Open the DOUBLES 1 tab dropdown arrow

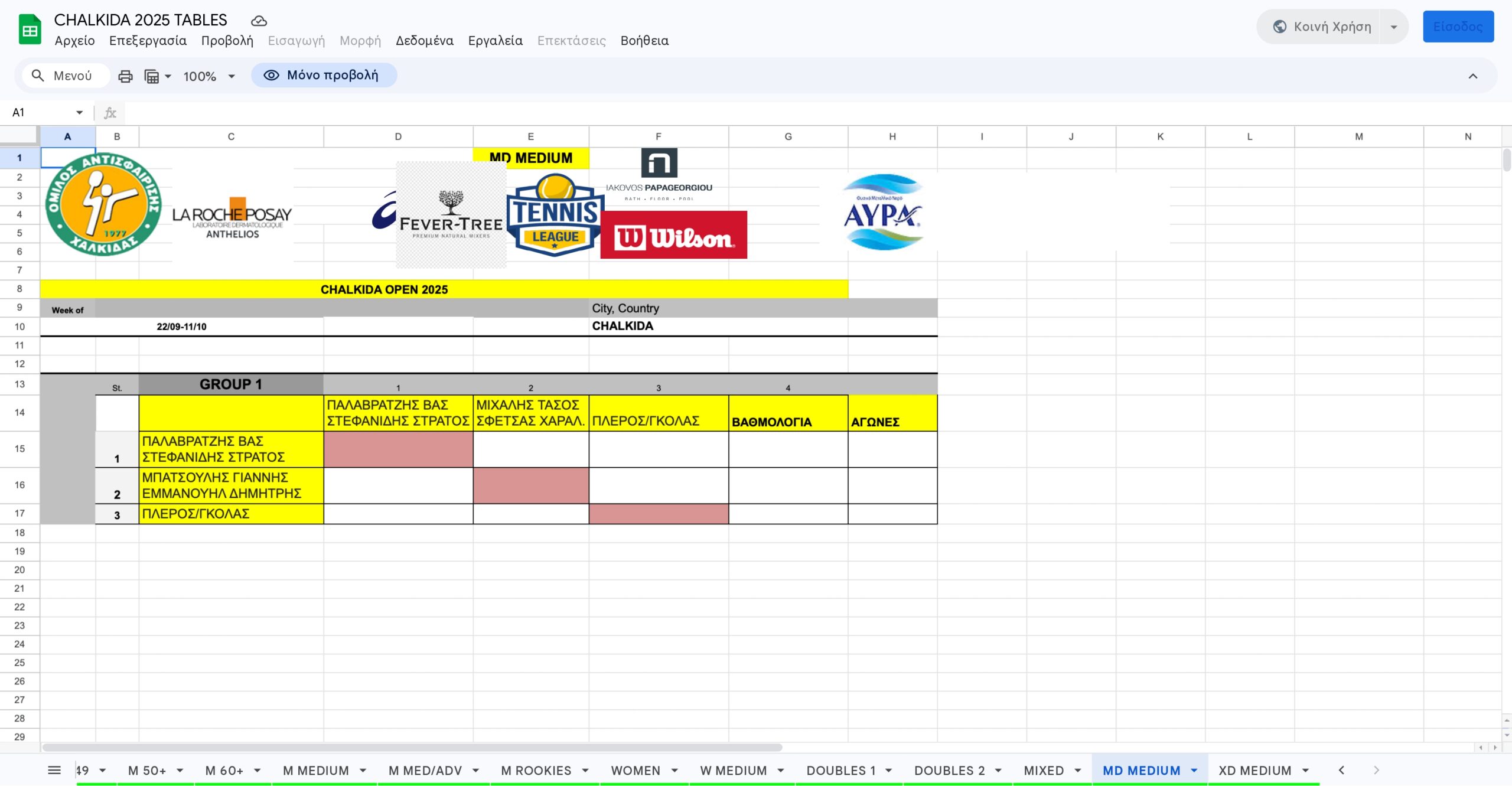coord(888,771)
